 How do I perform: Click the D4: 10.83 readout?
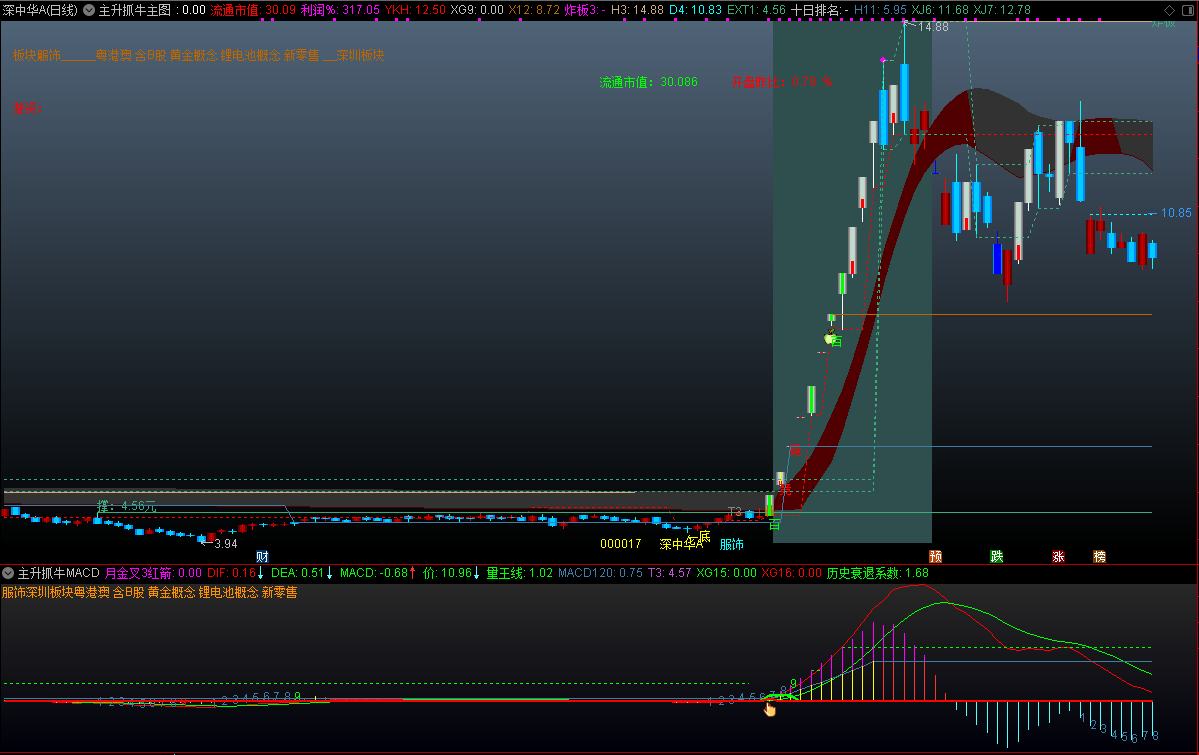[x=695, y=10]
